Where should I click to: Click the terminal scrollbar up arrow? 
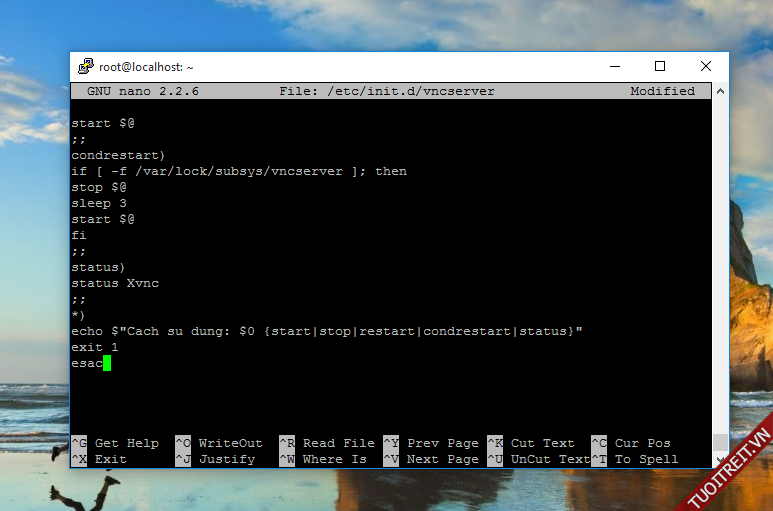tap(720, 91)
